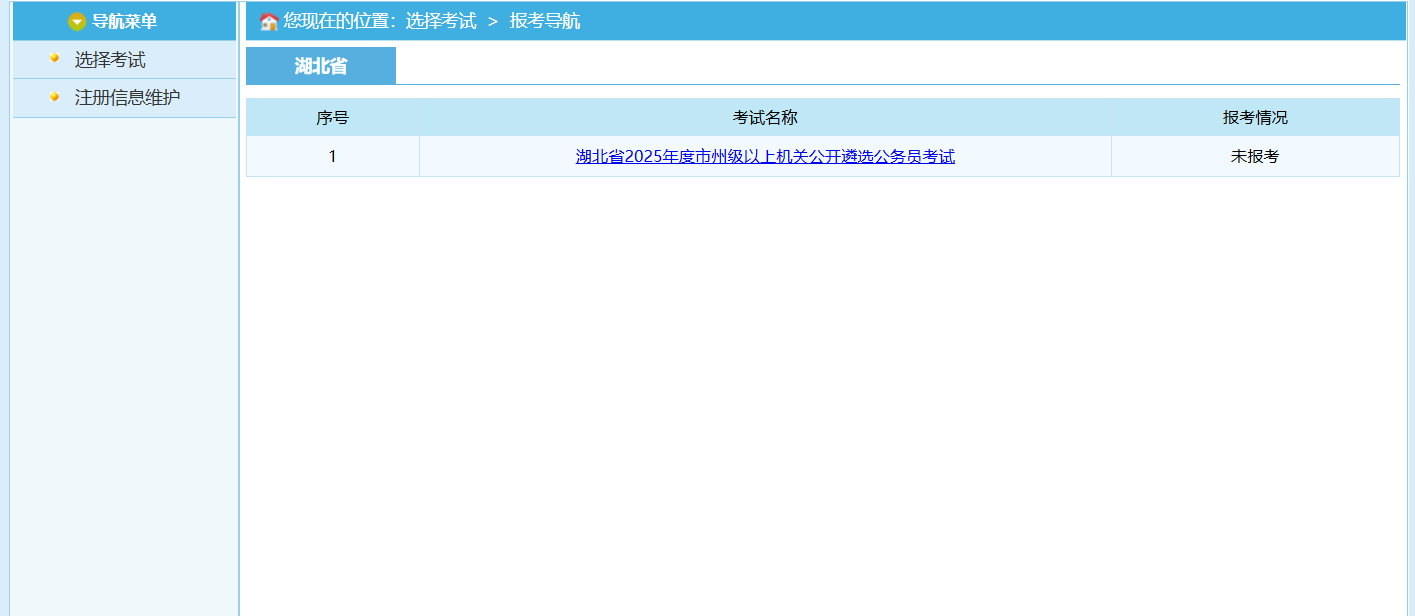Switch to the 湖北省 tab
Viewport: 1415px width, 616px height.
(x=321, y=66)
